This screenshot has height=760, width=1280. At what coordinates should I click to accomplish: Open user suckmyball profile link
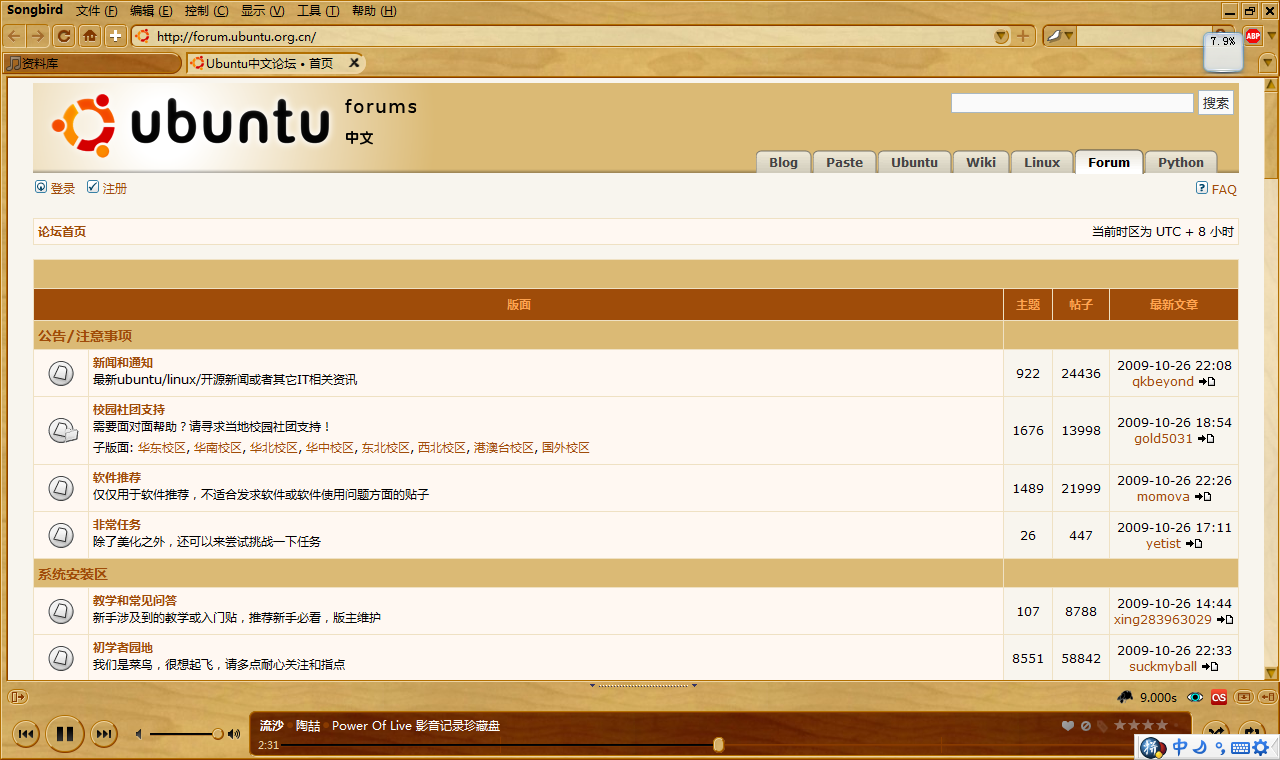click(x=1163, y=666)
